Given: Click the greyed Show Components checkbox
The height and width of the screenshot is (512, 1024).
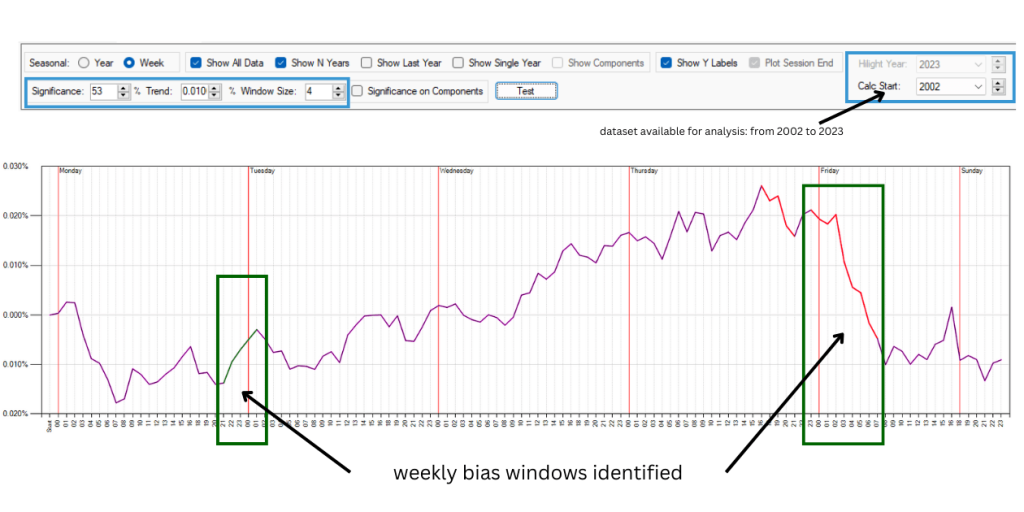Looking at the screenshot, I should click(x=558, y=63).
